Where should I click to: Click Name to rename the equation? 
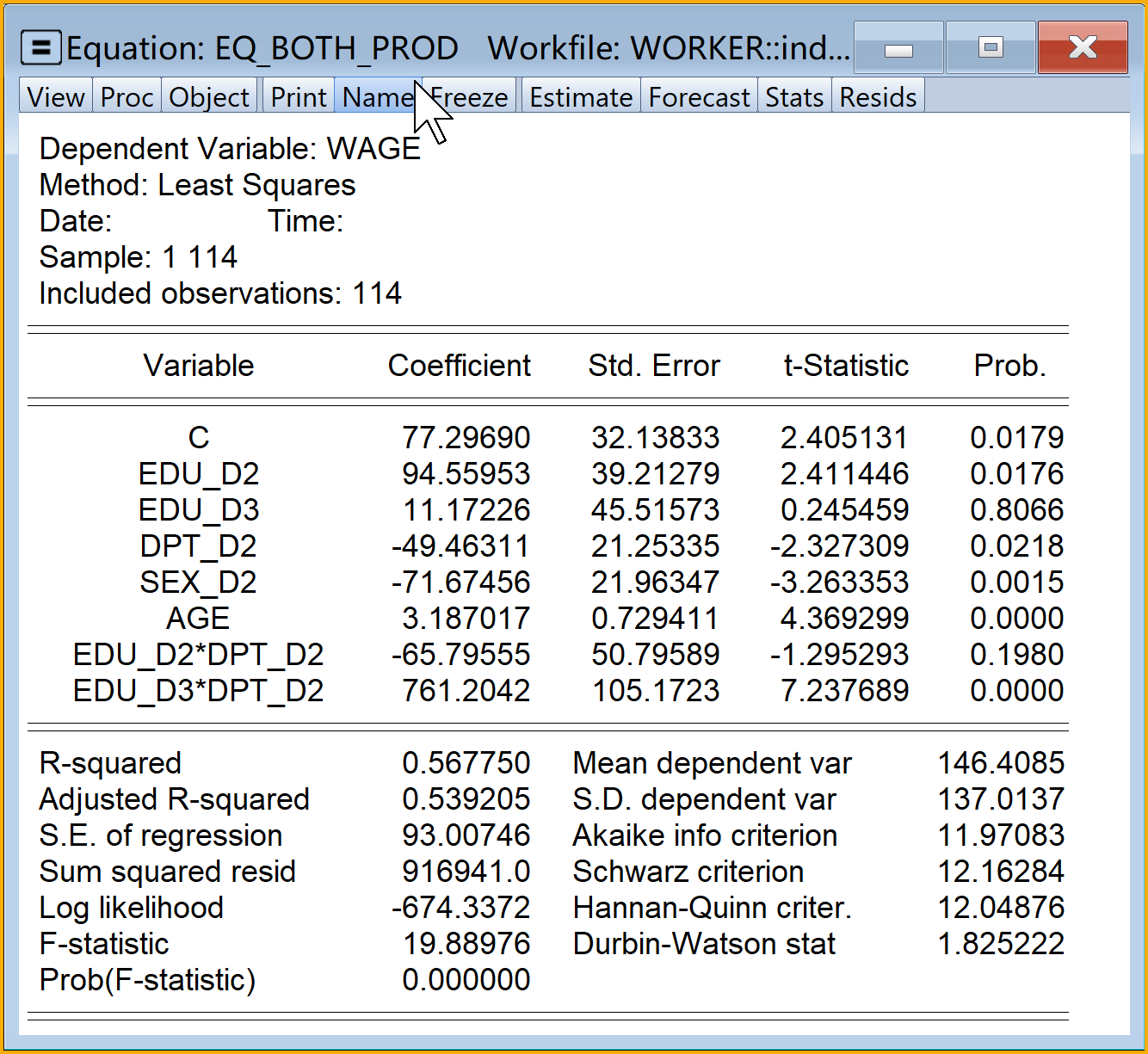coord(377,97)
